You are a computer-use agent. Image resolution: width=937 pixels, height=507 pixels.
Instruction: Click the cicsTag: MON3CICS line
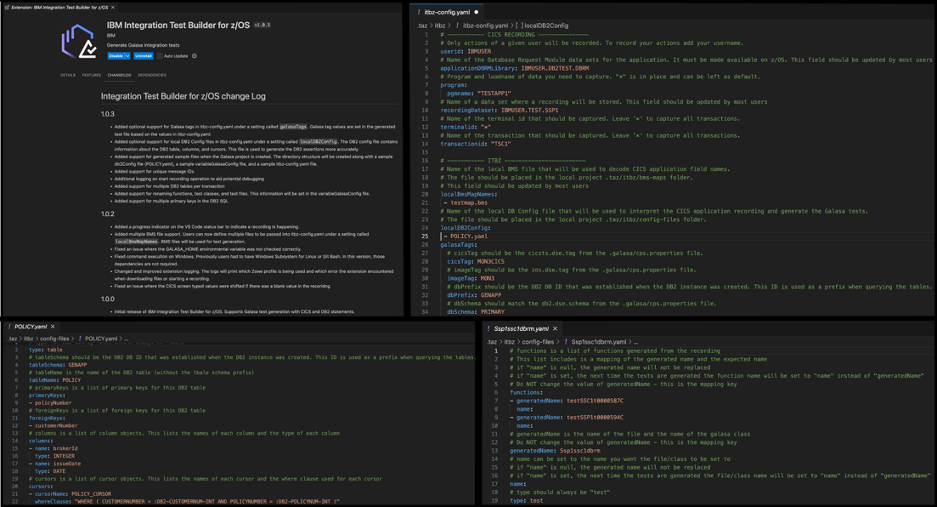click(476, 261)
